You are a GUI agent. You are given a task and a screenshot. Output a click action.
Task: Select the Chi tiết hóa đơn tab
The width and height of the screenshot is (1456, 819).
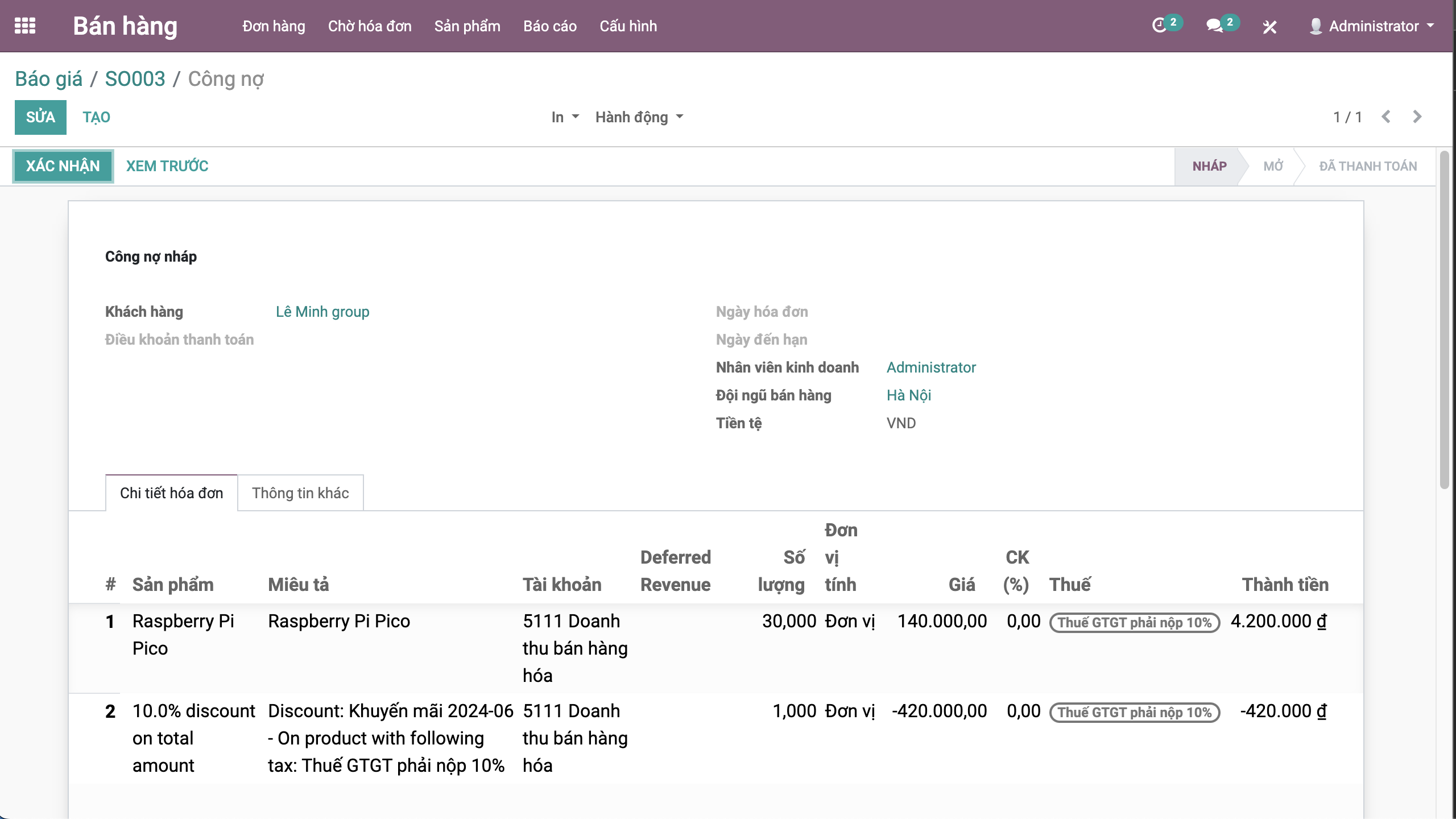[171, 493]
